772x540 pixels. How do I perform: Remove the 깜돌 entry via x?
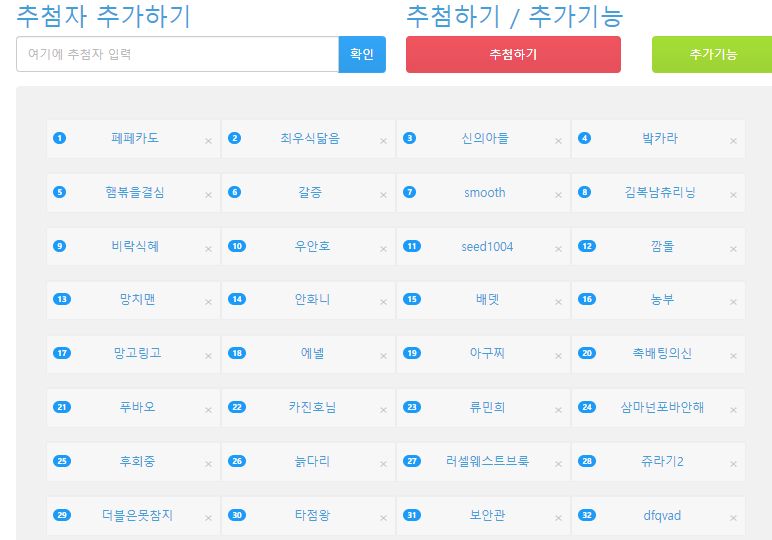click(733, 249)
